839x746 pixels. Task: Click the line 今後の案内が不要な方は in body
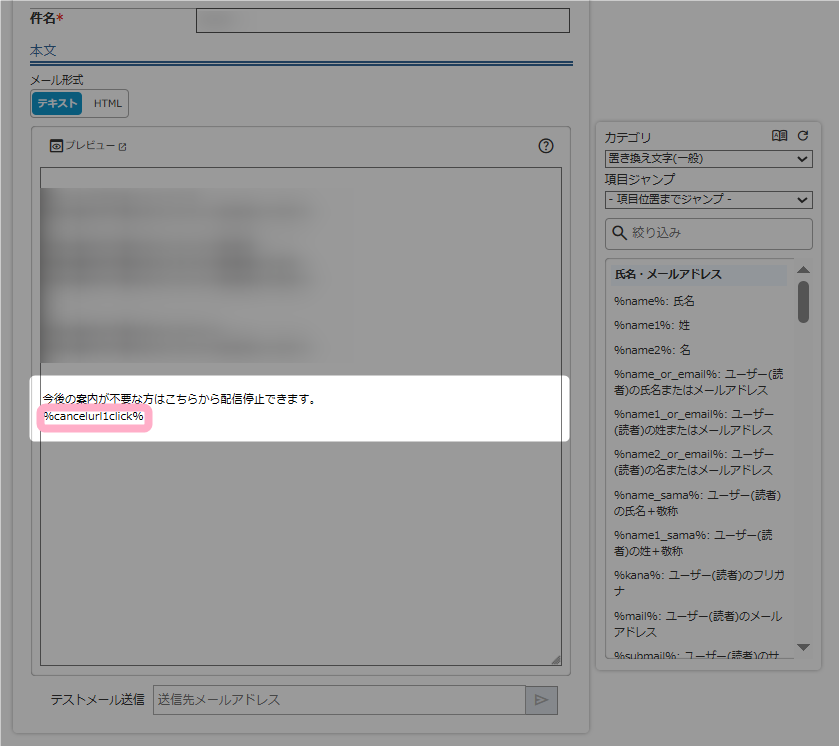point(180,399)
